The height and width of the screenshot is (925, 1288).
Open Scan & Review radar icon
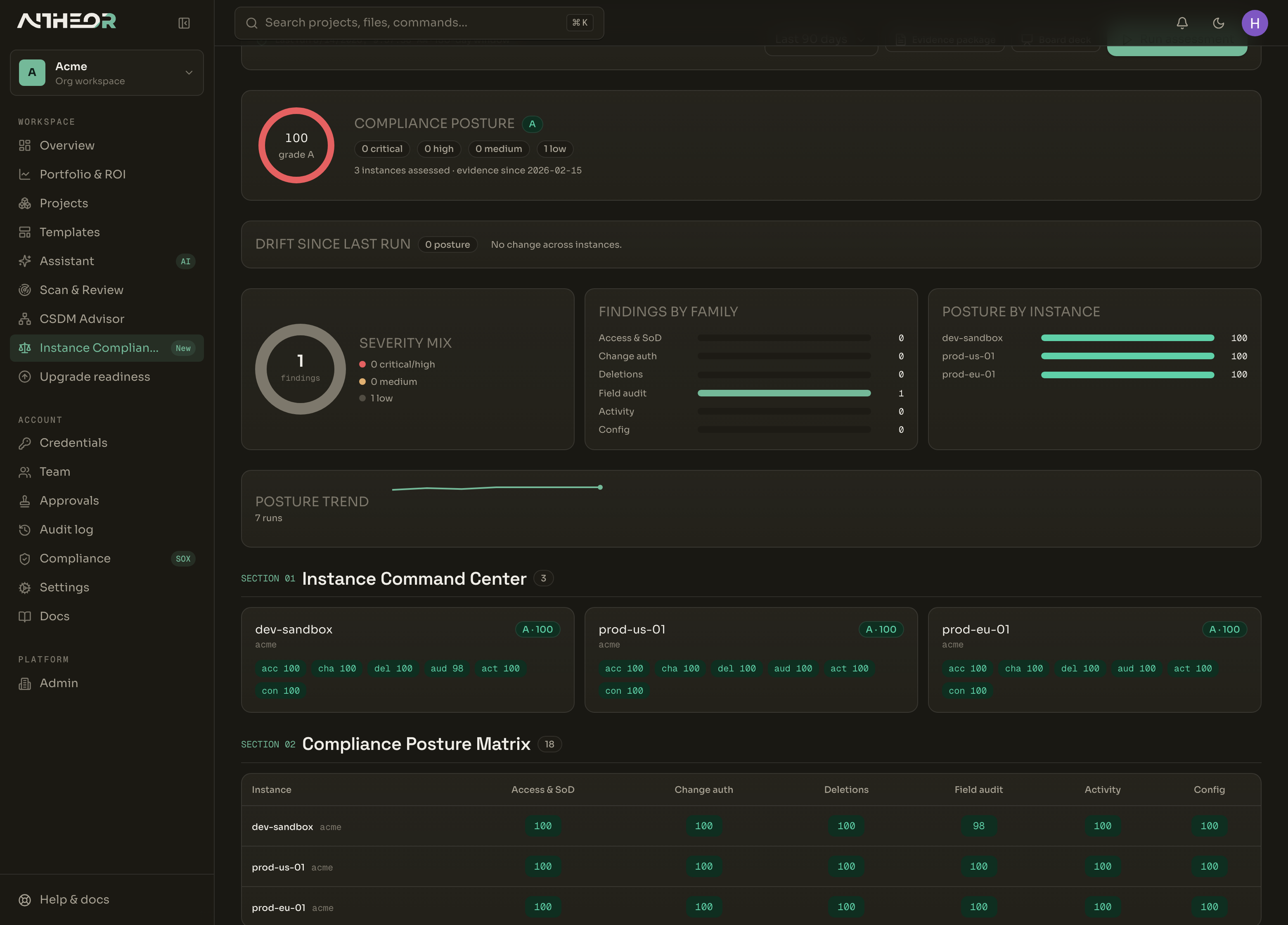click(x=24, y=290)
